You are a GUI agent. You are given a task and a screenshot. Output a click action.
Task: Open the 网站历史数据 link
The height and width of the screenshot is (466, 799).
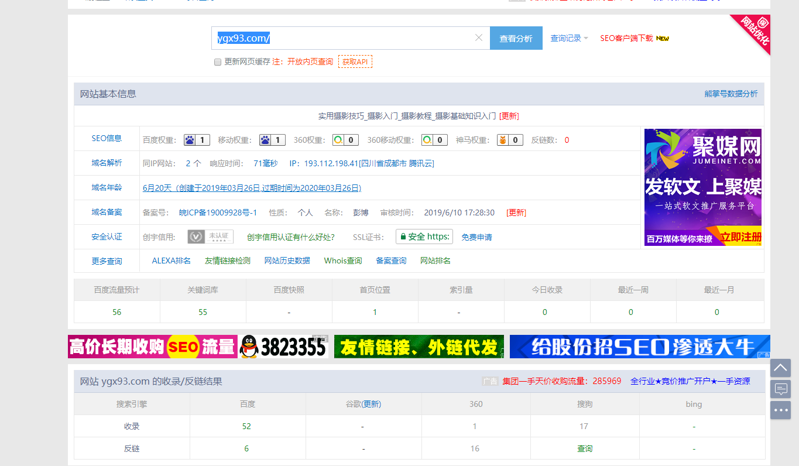pyautogui.click(x=287, y=261)
